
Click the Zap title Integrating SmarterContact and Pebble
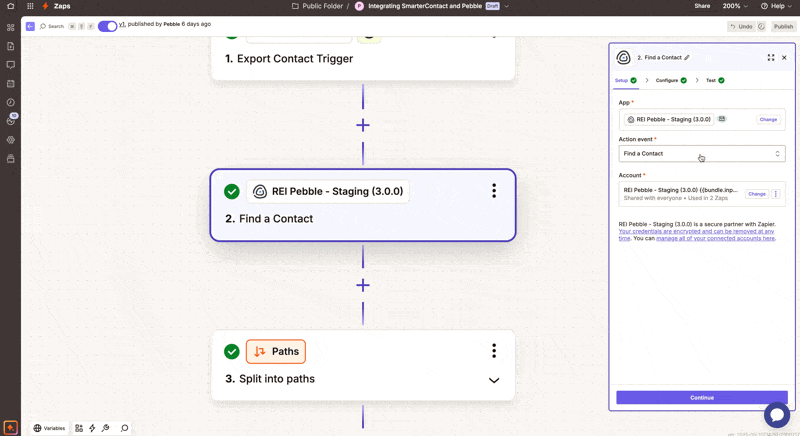pos(425,6)
